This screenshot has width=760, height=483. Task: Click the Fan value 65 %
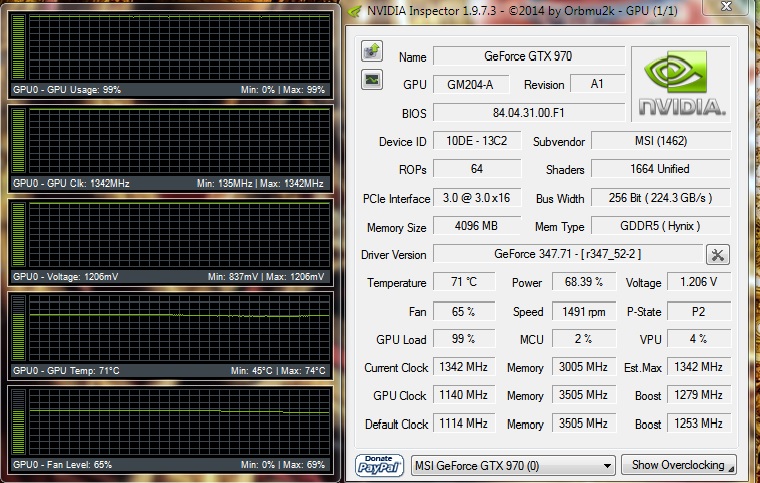point(464,312)
